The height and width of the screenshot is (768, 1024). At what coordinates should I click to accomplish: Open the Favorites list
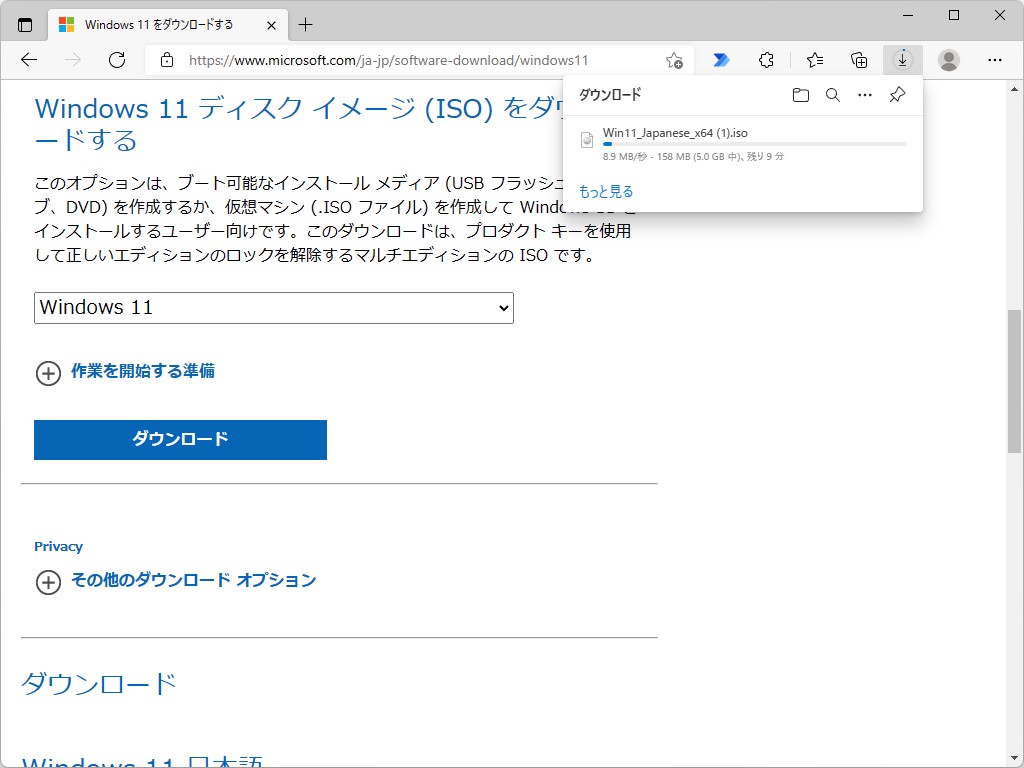(x=813, y=59)
